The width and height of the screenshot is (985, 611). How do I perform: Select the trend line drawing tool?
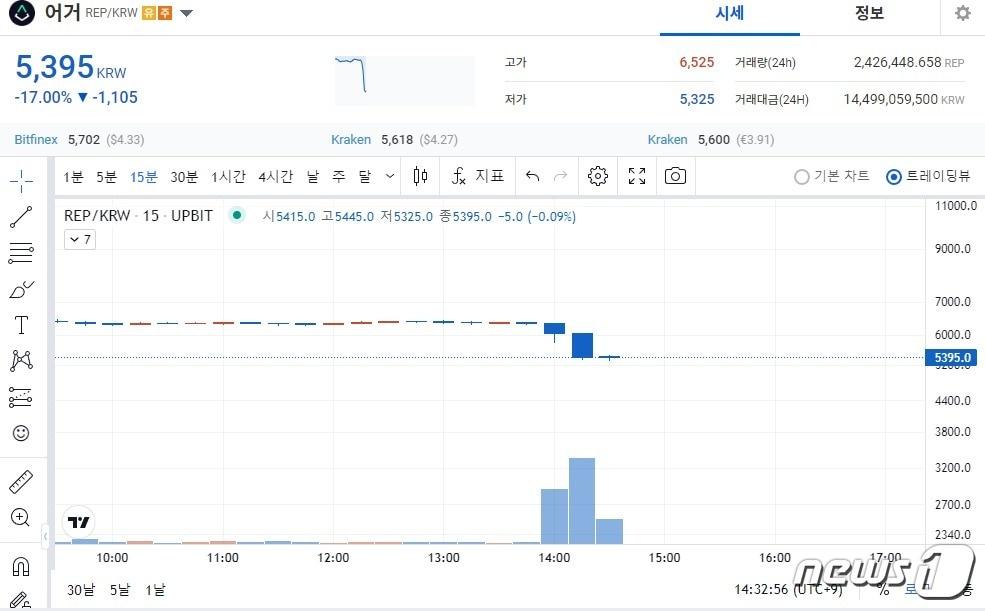21,216
